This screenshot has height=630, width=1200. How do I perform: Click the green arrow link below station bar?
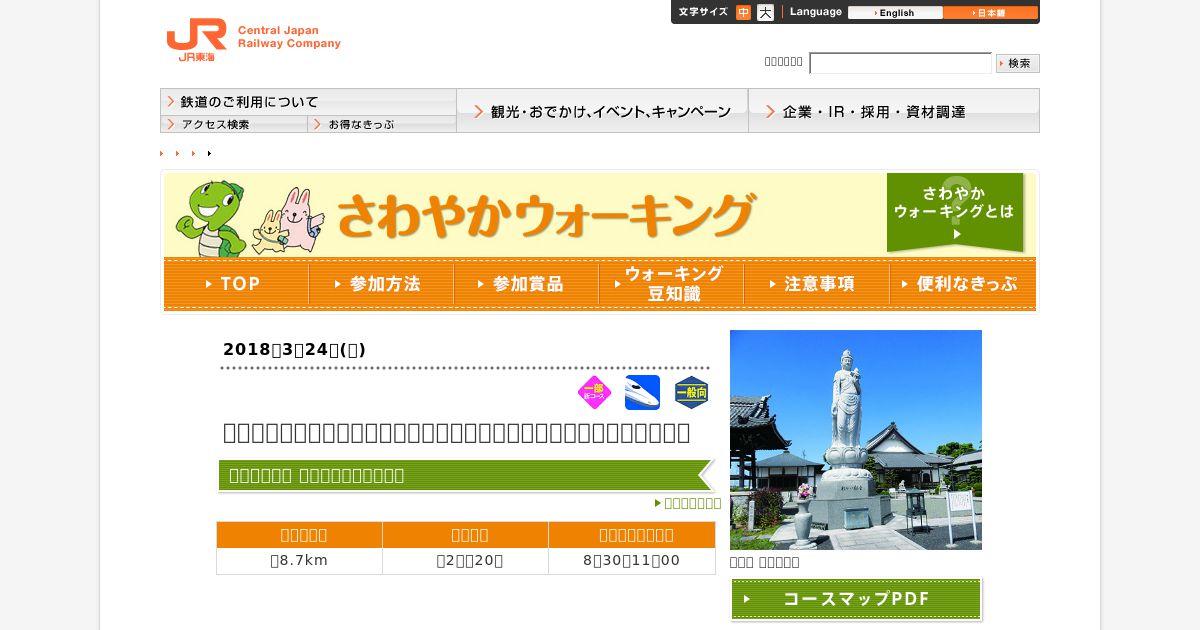tap(688, 503)
